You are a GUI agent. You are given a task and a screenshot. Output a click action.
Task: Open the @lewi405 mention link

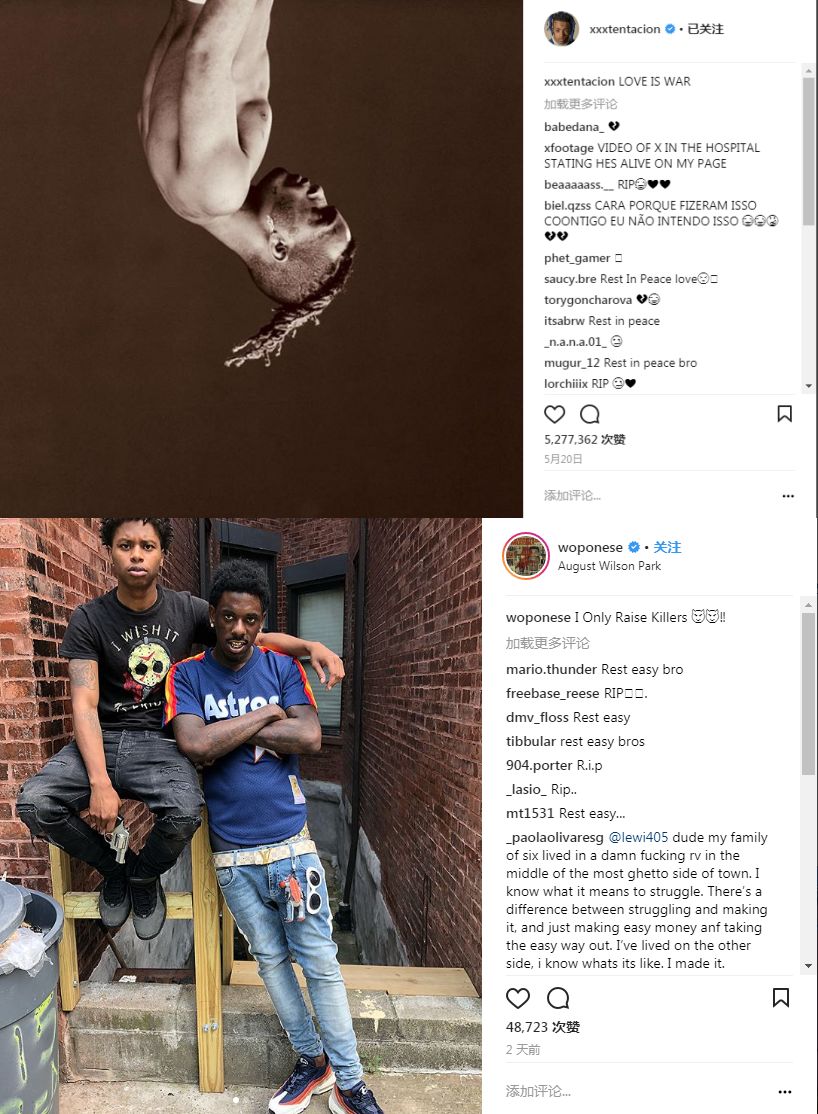click(638, 838)
